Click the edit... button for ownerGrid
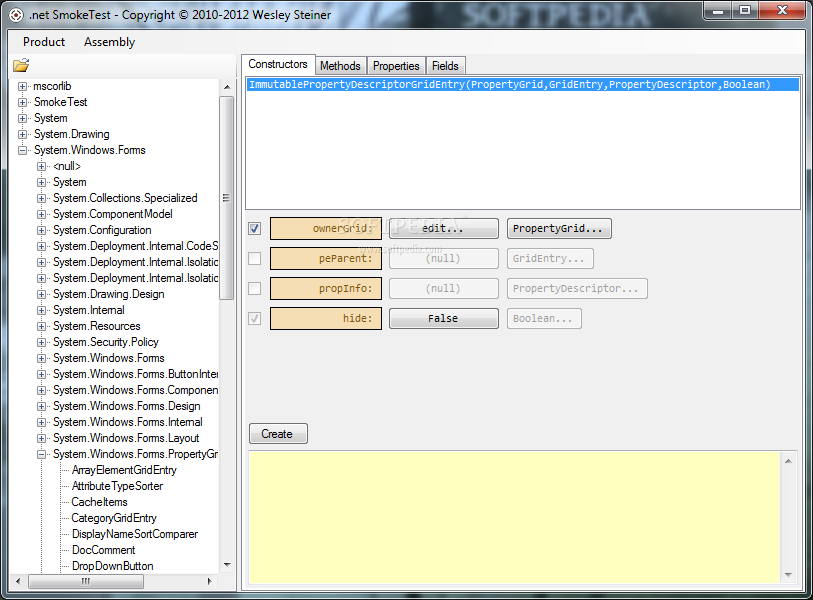Image resolution: width=813 pixels, height=600 pixels. click(444, 228)
